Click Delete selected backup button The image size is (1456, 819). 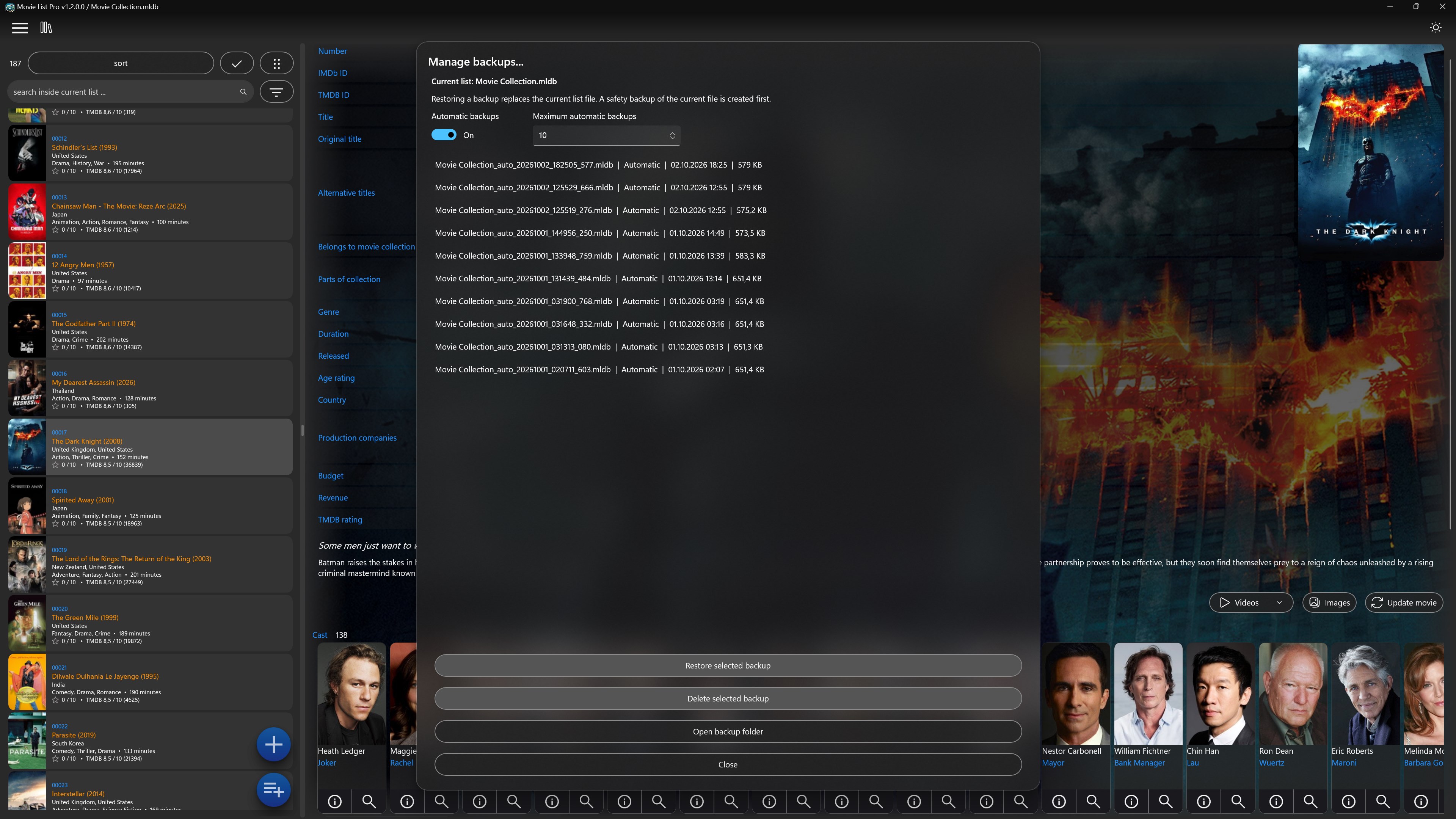click(x=728, y=698)
